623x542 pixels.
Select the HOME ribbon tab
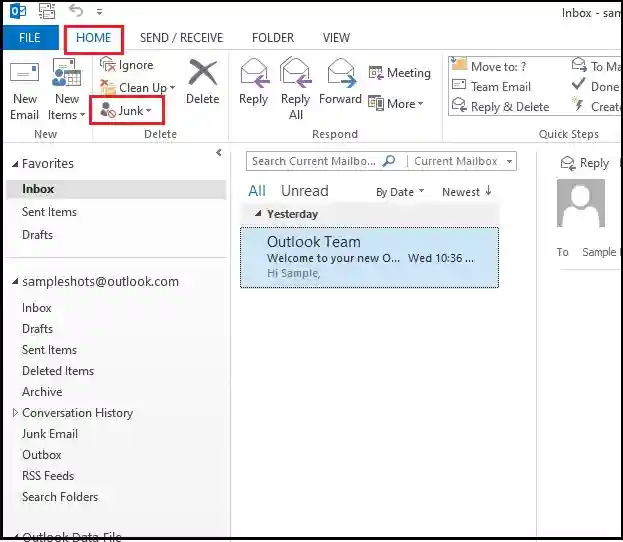pyautogui.click(x=93, y=38)
